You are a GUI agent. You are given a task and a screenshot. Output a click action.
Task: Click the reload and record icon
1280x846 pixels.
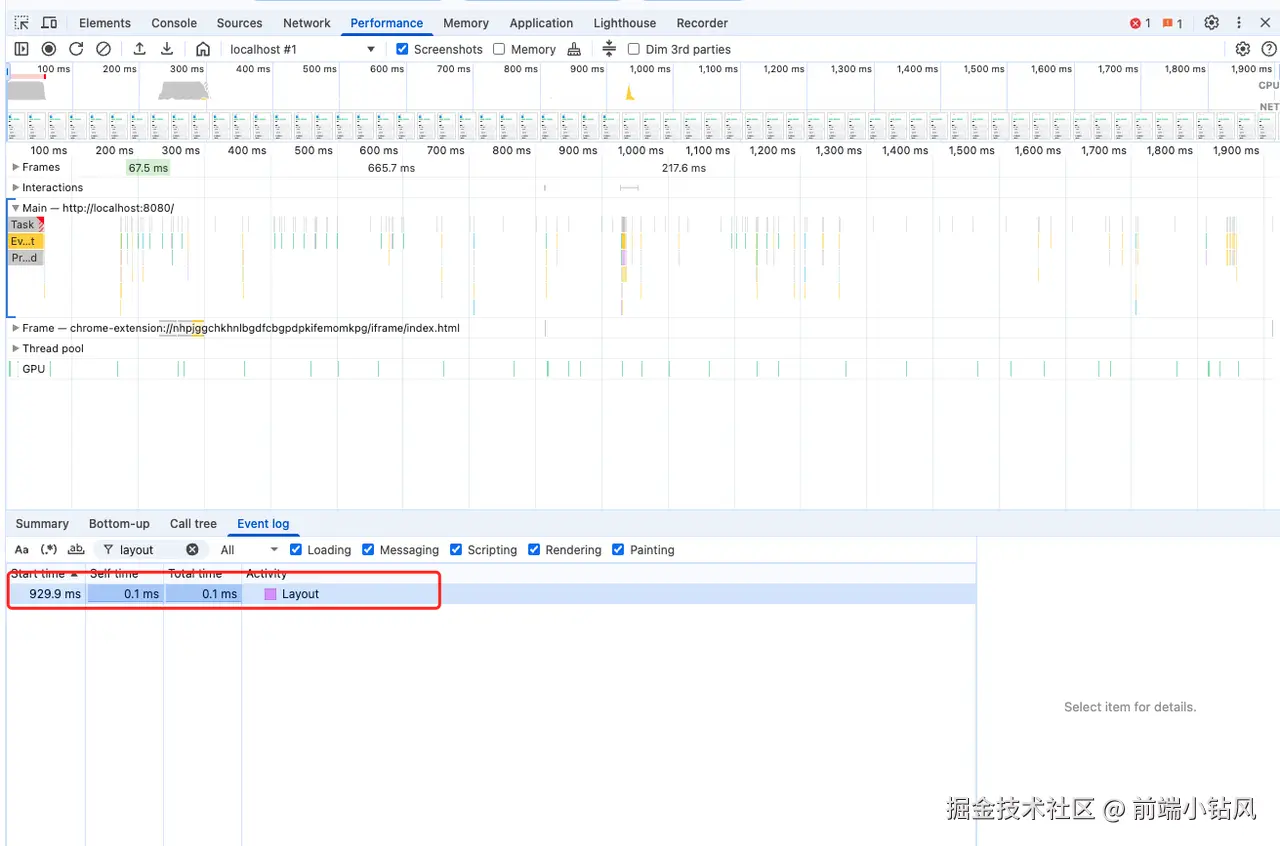coord(76,49)
